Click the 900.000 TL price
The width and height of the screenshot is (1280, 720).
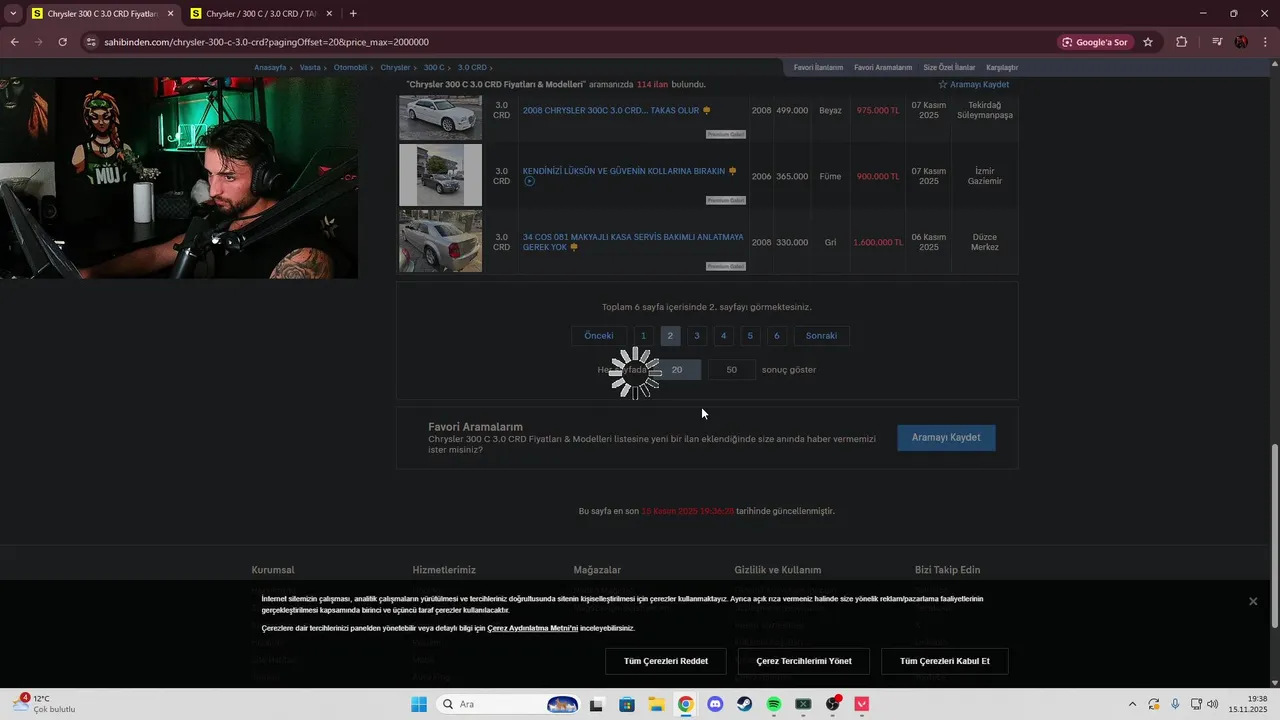click(878, 177)
